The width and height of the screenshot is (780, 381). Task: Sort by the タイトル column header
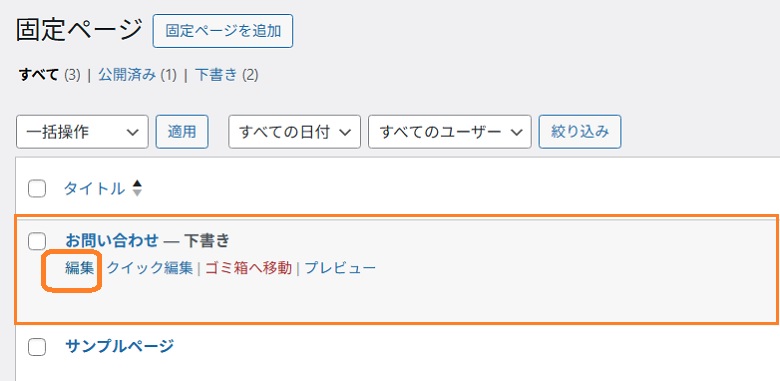(95, 189)
